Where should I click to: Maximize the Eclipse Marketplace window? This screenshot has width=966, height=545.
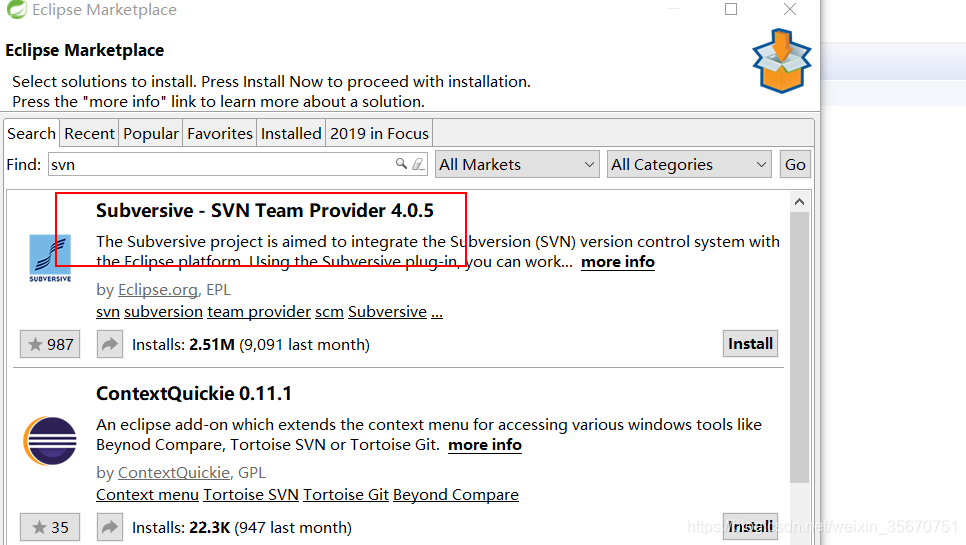point(731,9)
